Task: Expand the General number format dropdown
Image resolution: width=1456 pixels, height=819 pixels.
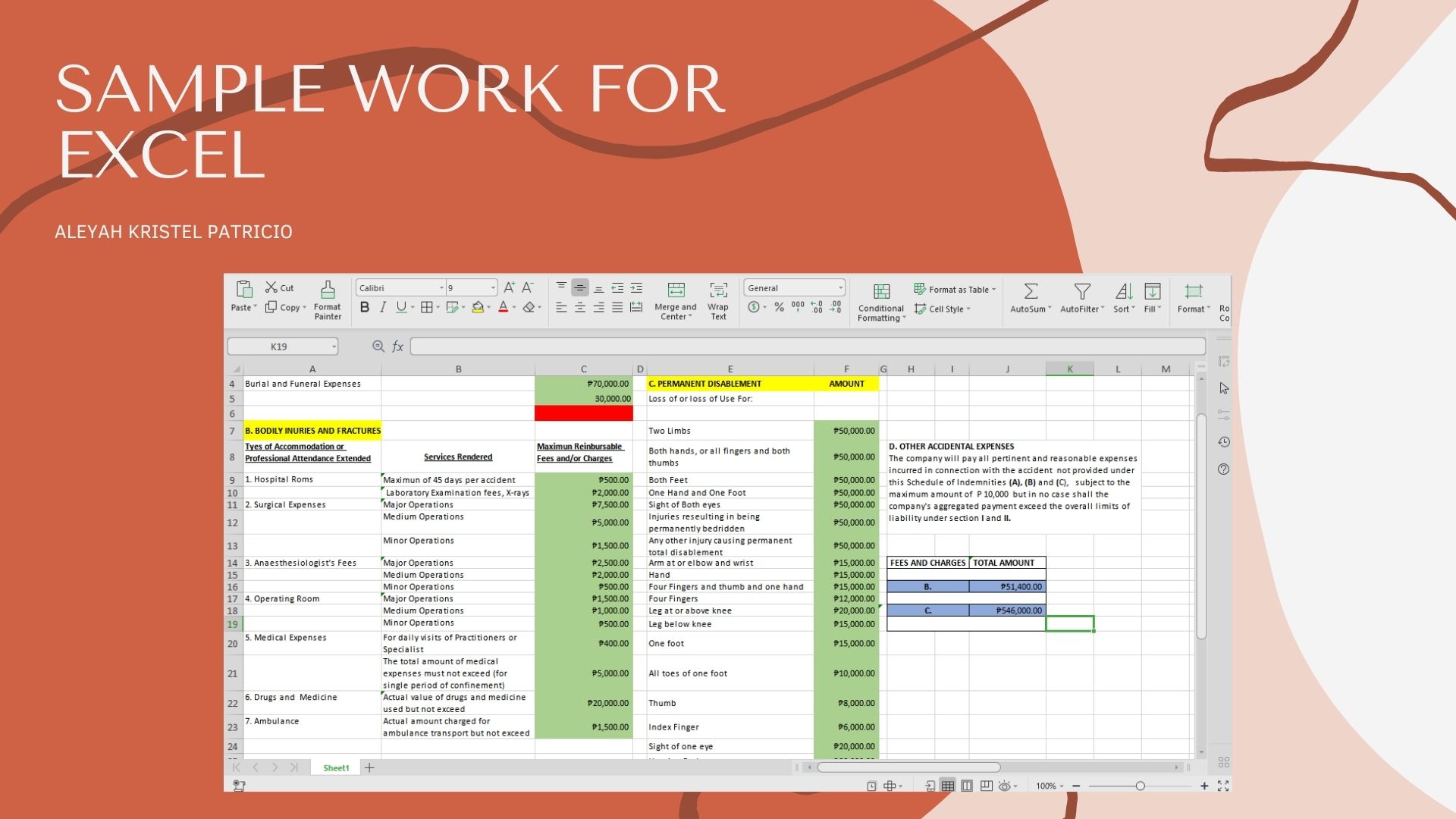Action: (840, 288)
